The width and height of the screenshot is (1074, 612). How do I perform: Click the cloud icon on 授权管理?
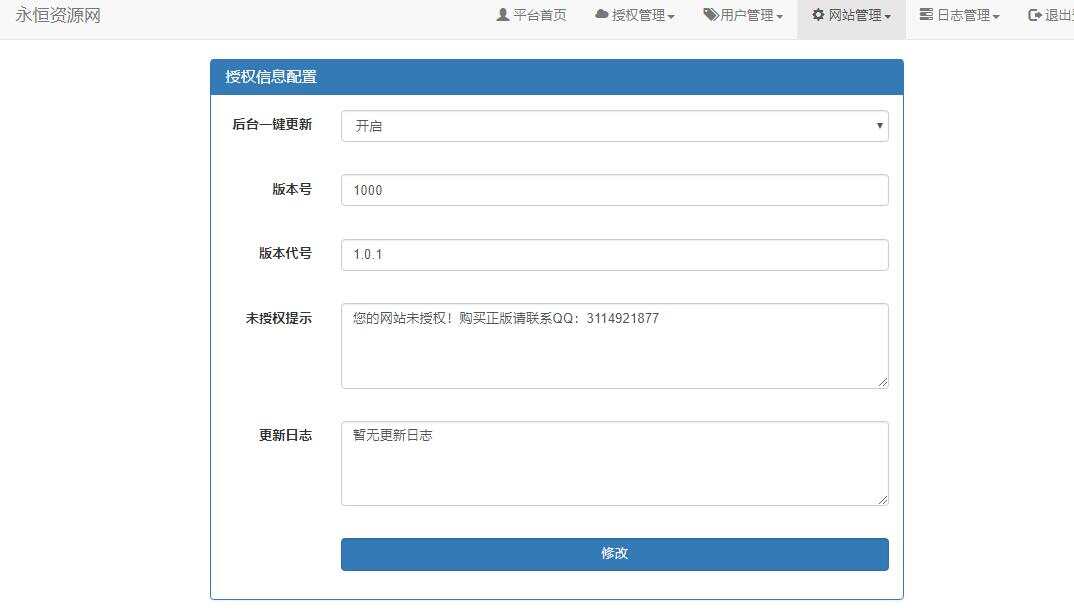pyautogui.click(x=600, y=15)
